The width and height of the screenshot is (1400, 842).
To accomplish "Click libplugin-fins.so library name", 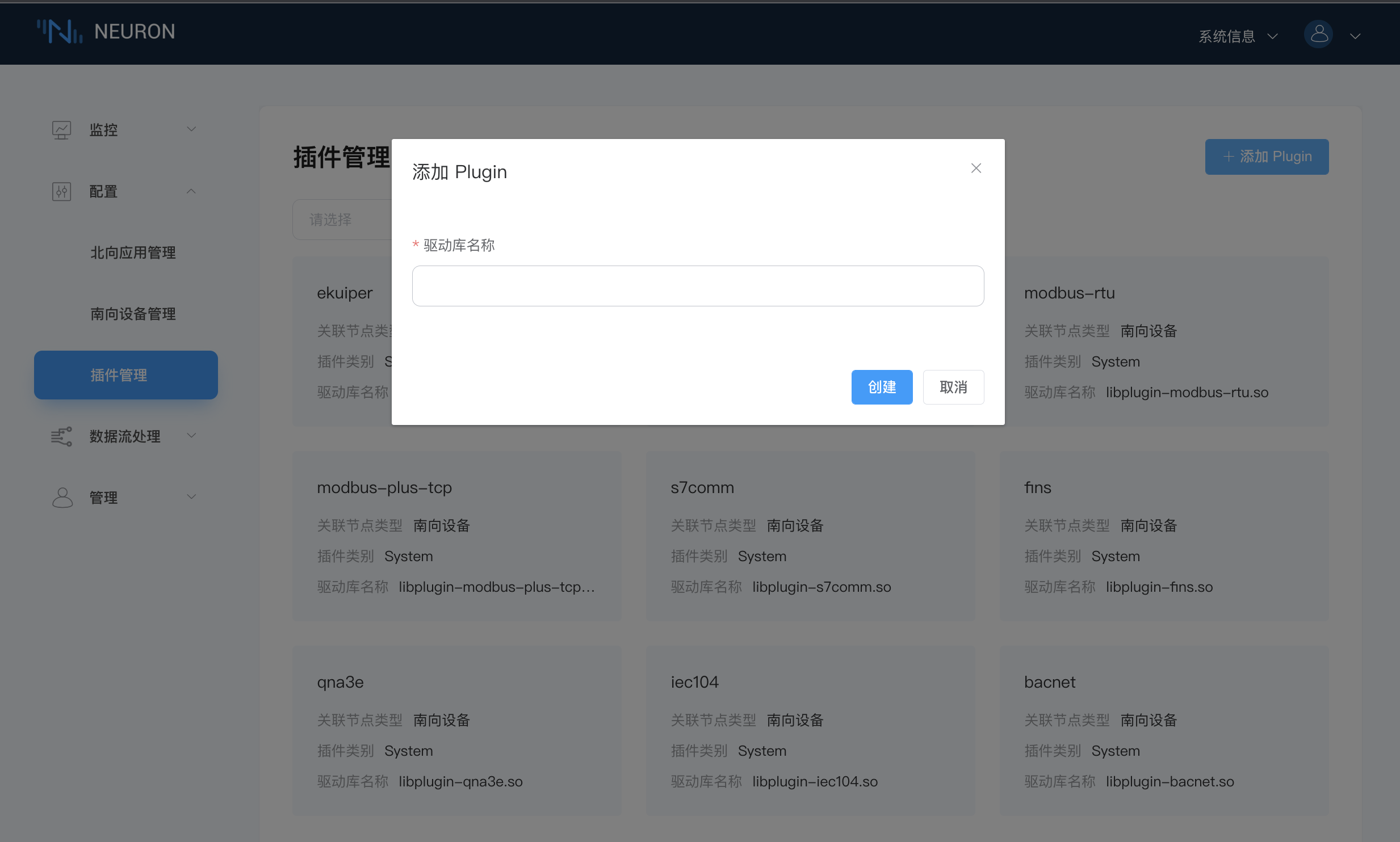I will (1159, 587).
